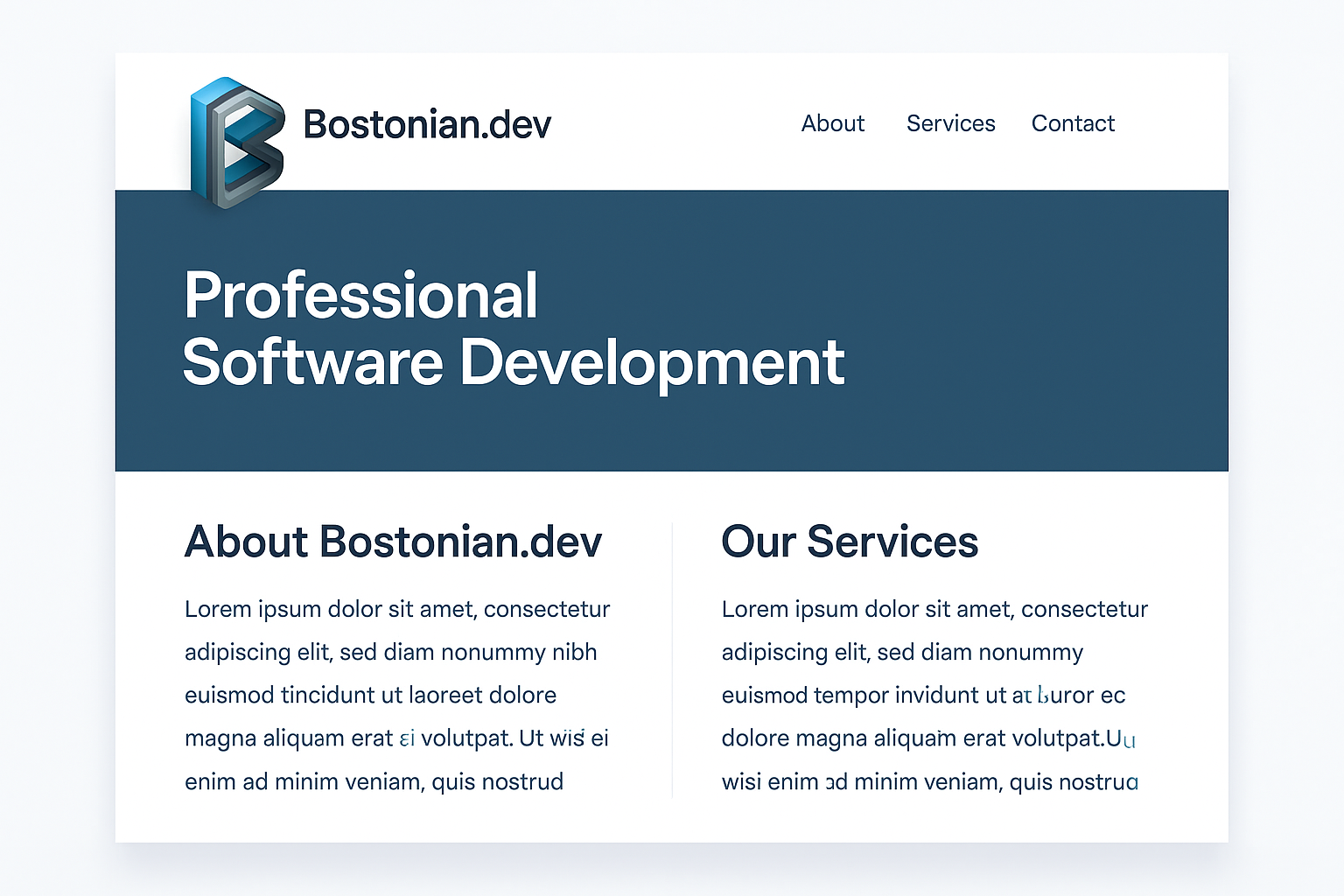This screenshot has height=896, width=1344.
Task: Click the "wisi enim" line under Our Services
Action: (929, 781)
